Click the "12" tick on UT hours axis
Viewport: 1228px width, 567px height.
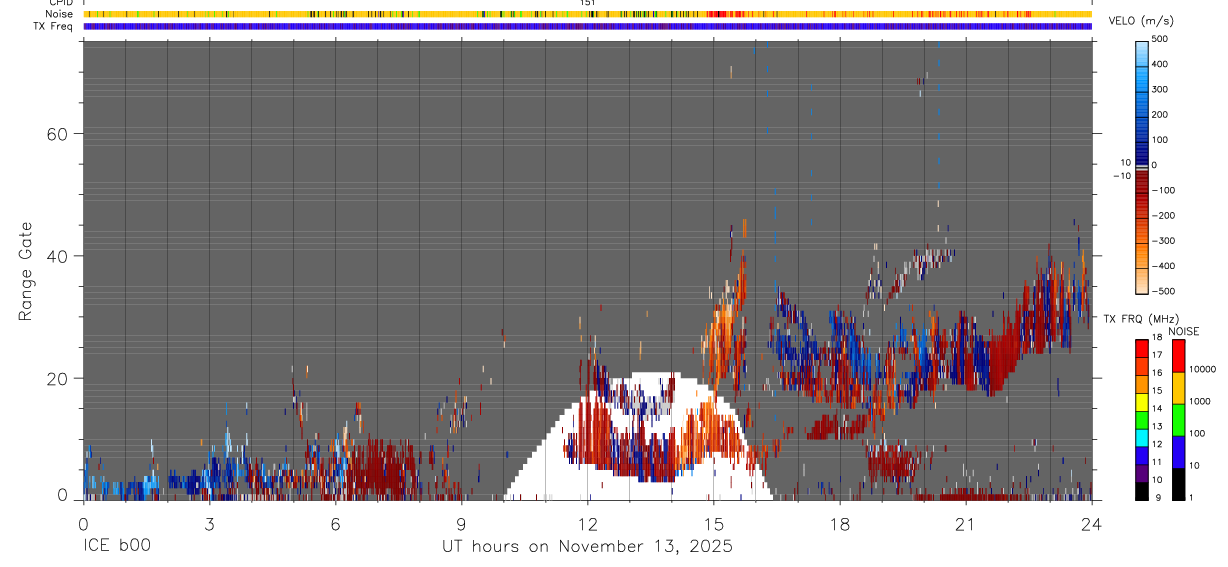tap(587, 523)
